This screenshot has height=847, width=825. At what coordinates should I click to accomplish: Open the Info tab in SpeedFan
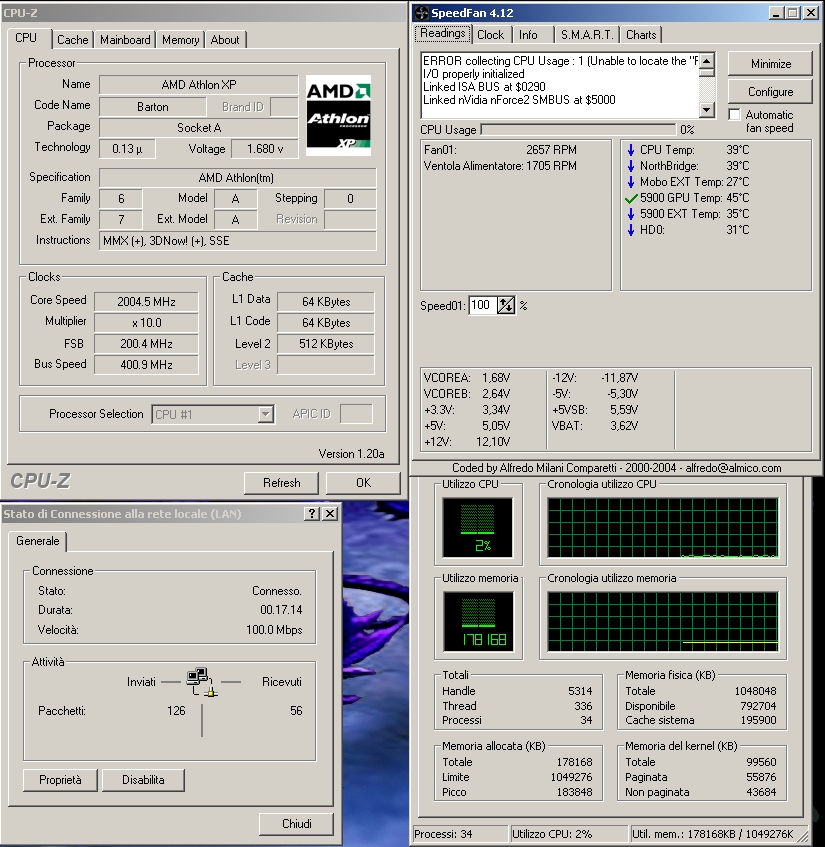[x=528, y=35]
